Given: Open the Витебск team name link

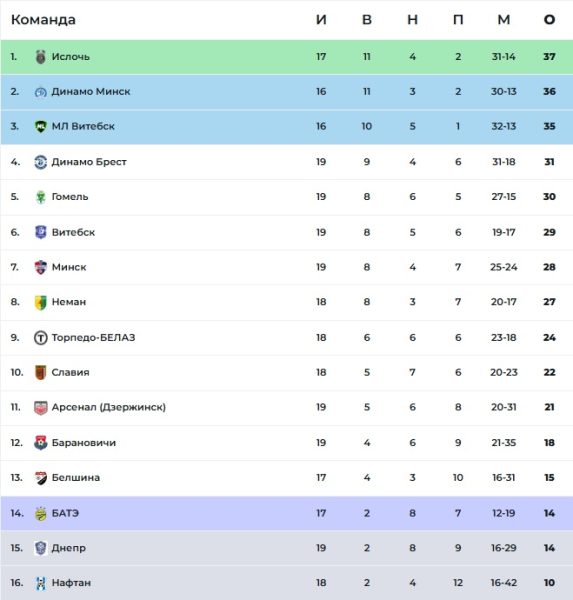Looking at the screenshot, I should point(73,232).
